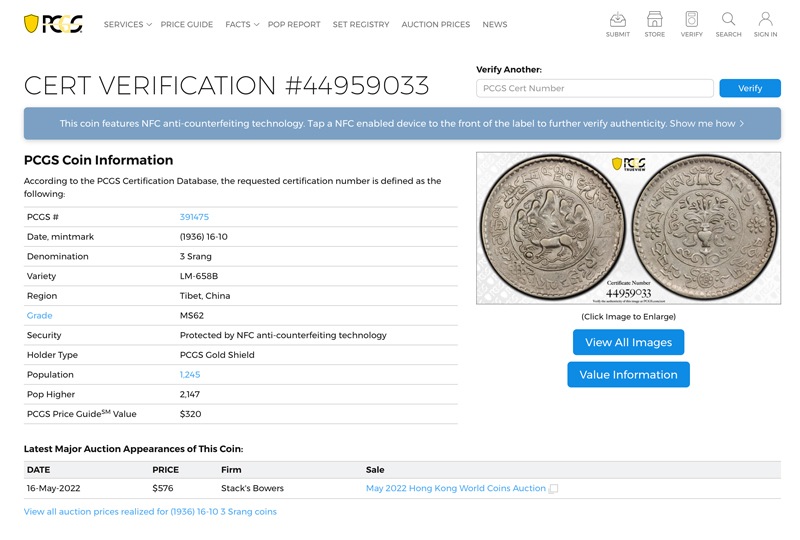Viewport: 800px width, 540px height.
Task: Expand the Facts dropdown menu
Action: (x=241, y=24)
